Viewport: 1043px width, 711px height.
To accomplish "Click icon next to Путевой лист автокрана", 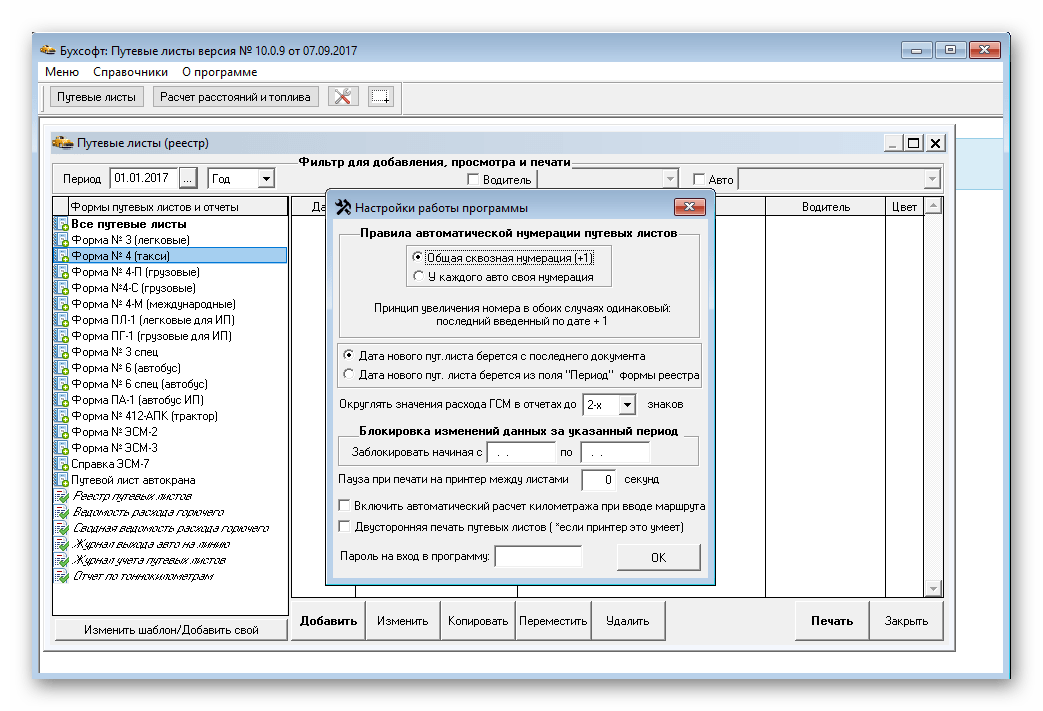I will [61, 480].
